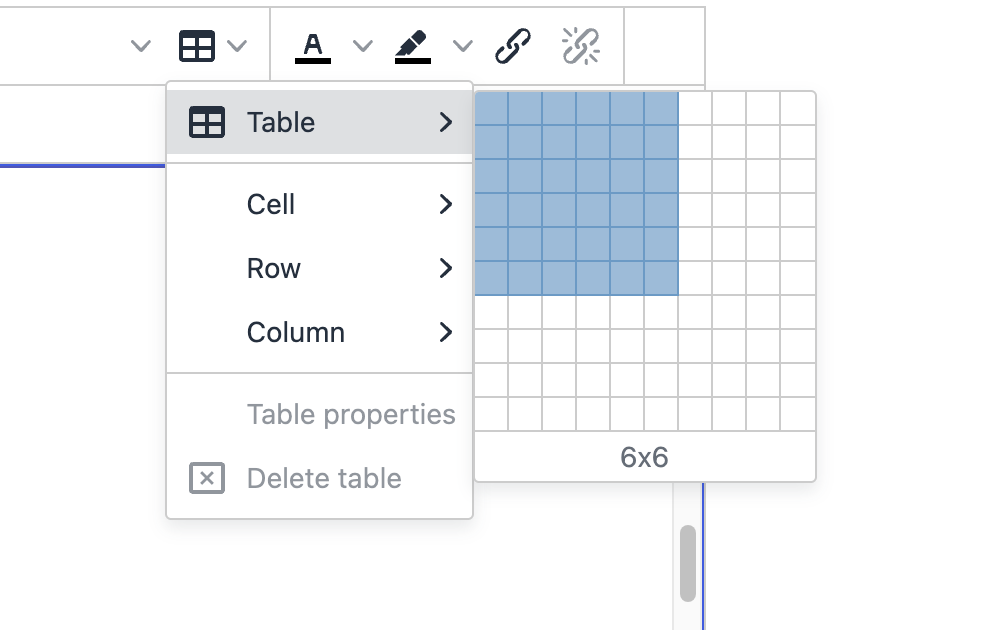Open the highlight color dropdown arrow
The width and height of the screenshot is (982, 630).
[x=462, y=46]
